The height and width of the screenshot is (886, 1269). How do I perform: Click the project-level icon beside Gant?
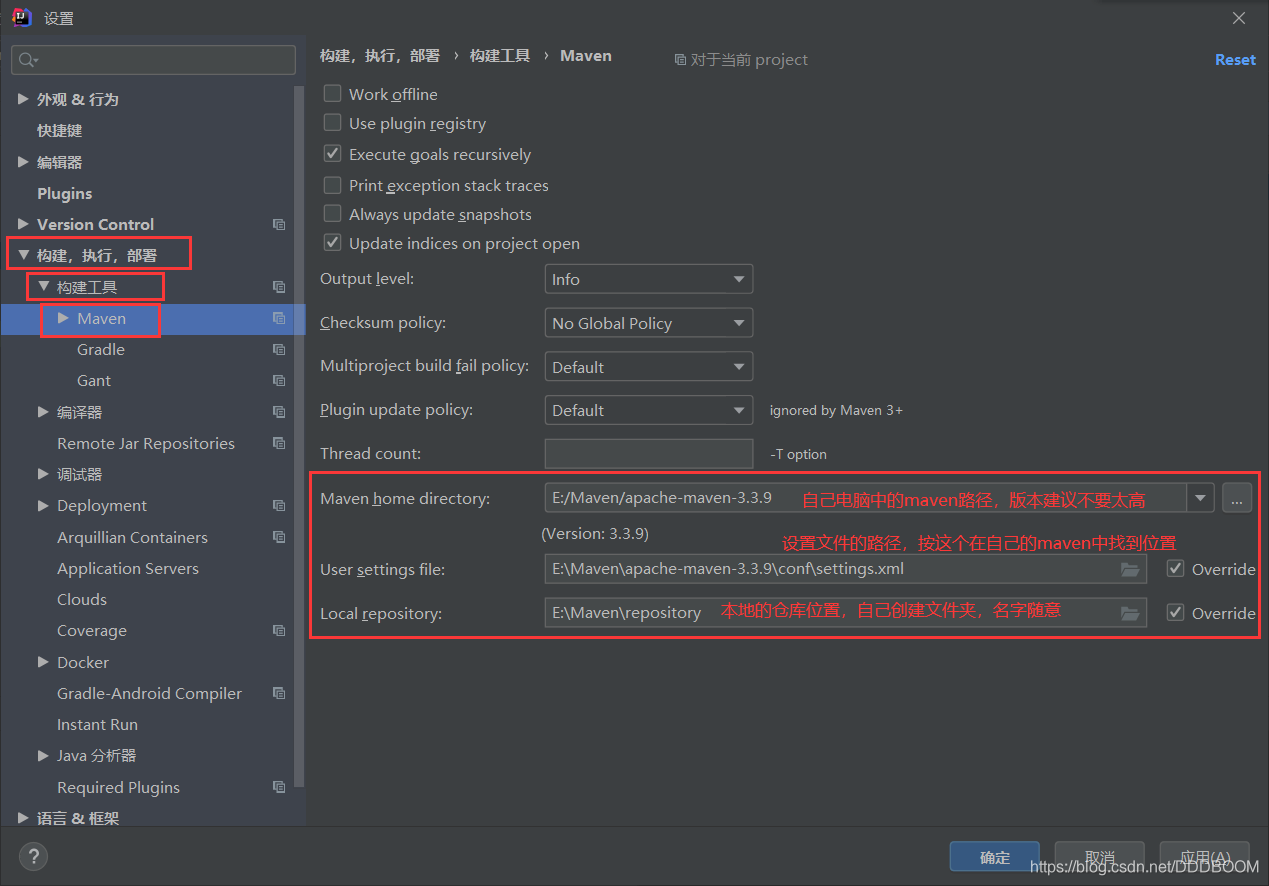tap(279, 381)
